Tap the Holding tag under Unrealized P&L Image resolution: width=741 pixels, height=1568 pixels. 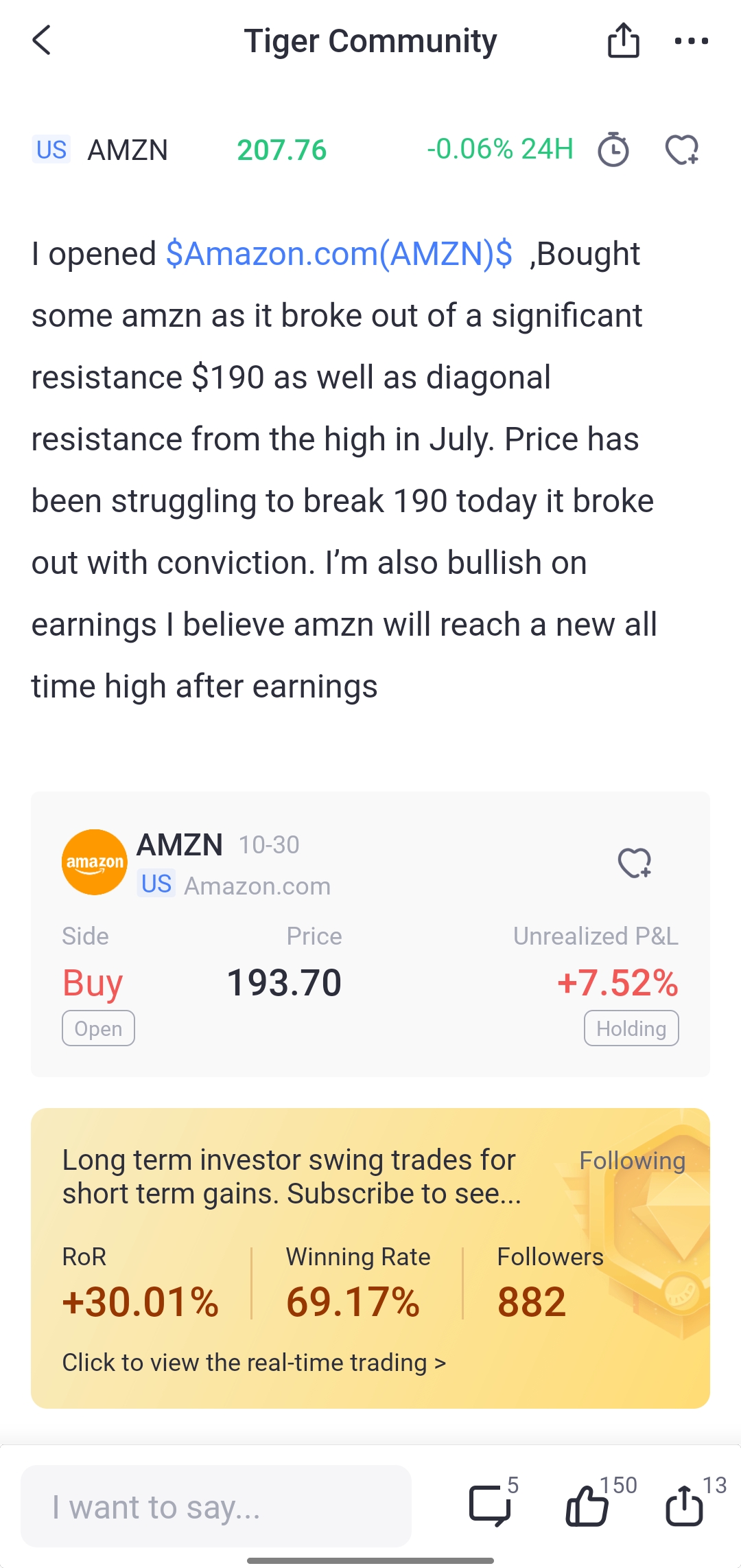pos(631,1028)
